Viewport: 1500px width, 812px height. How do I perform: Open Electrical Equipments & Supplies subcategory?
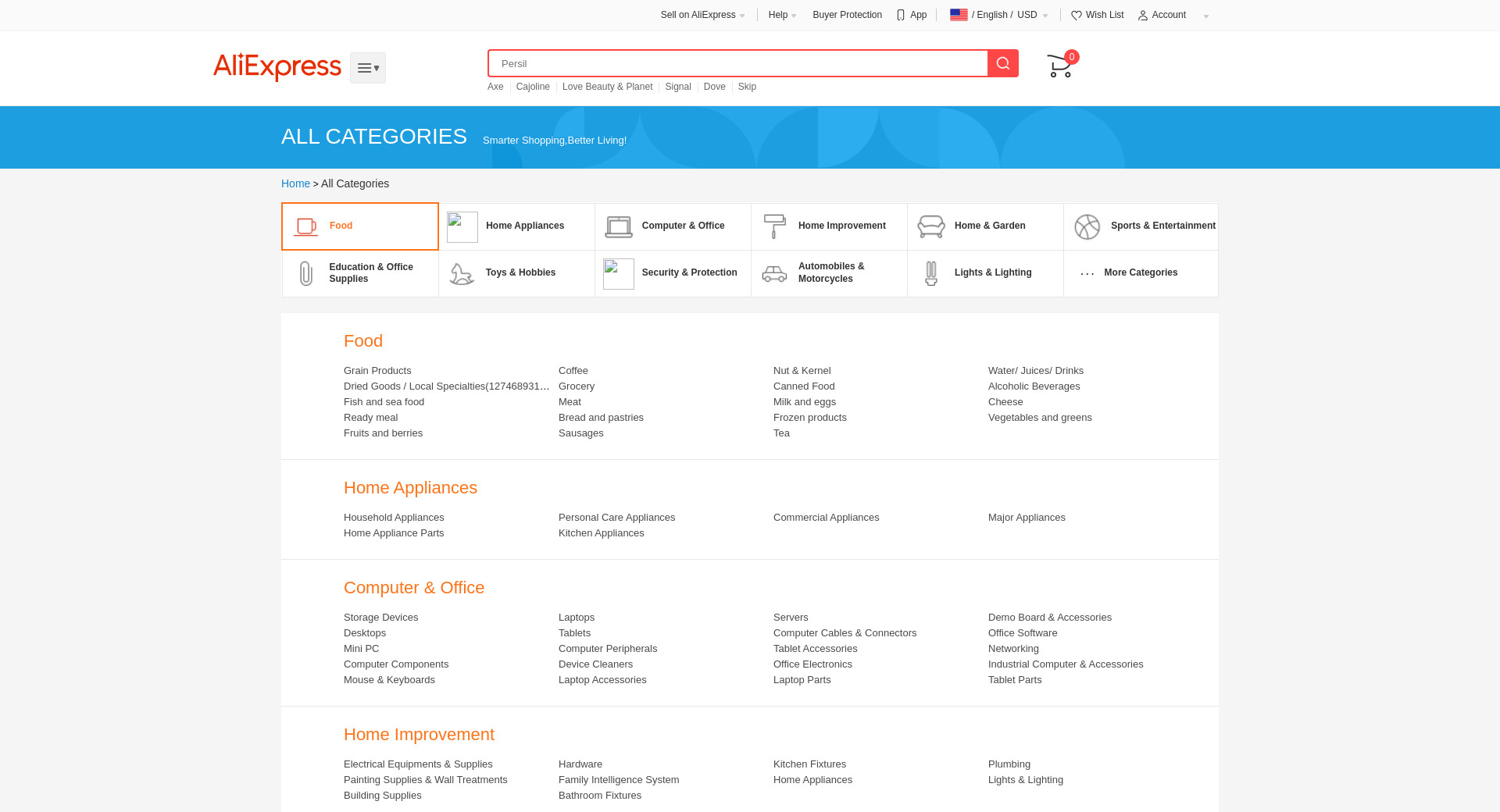(418, 764)
